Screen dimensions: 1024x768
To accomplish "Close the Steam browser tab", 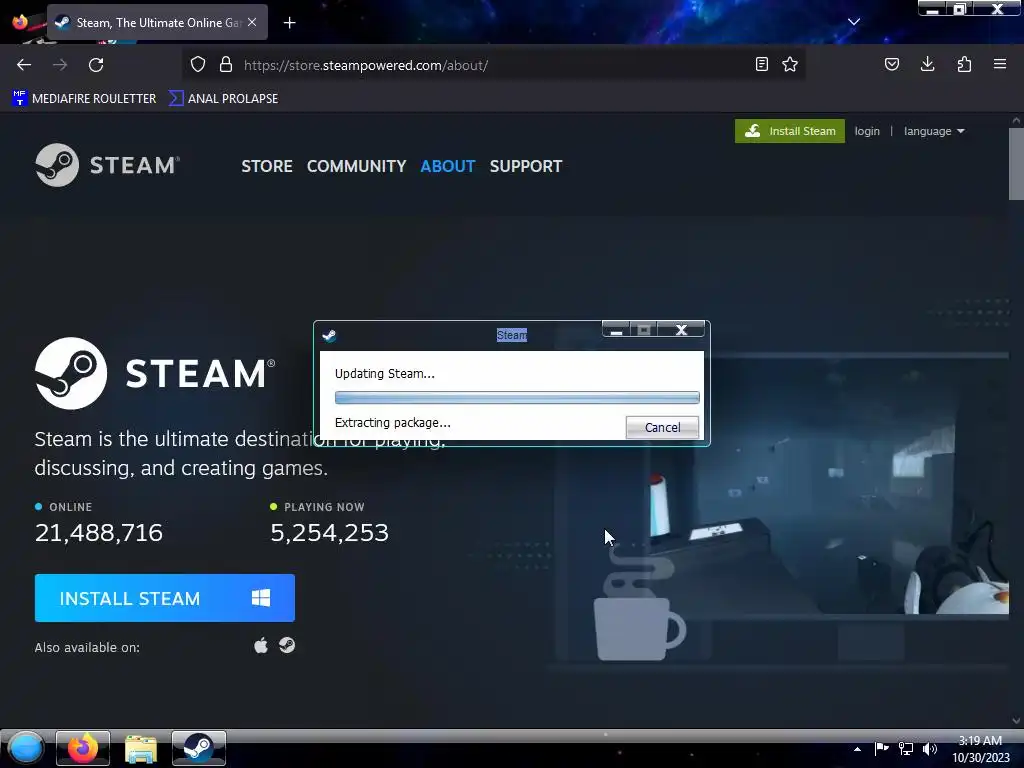I will pyautogui.click(x=252, y=22).
